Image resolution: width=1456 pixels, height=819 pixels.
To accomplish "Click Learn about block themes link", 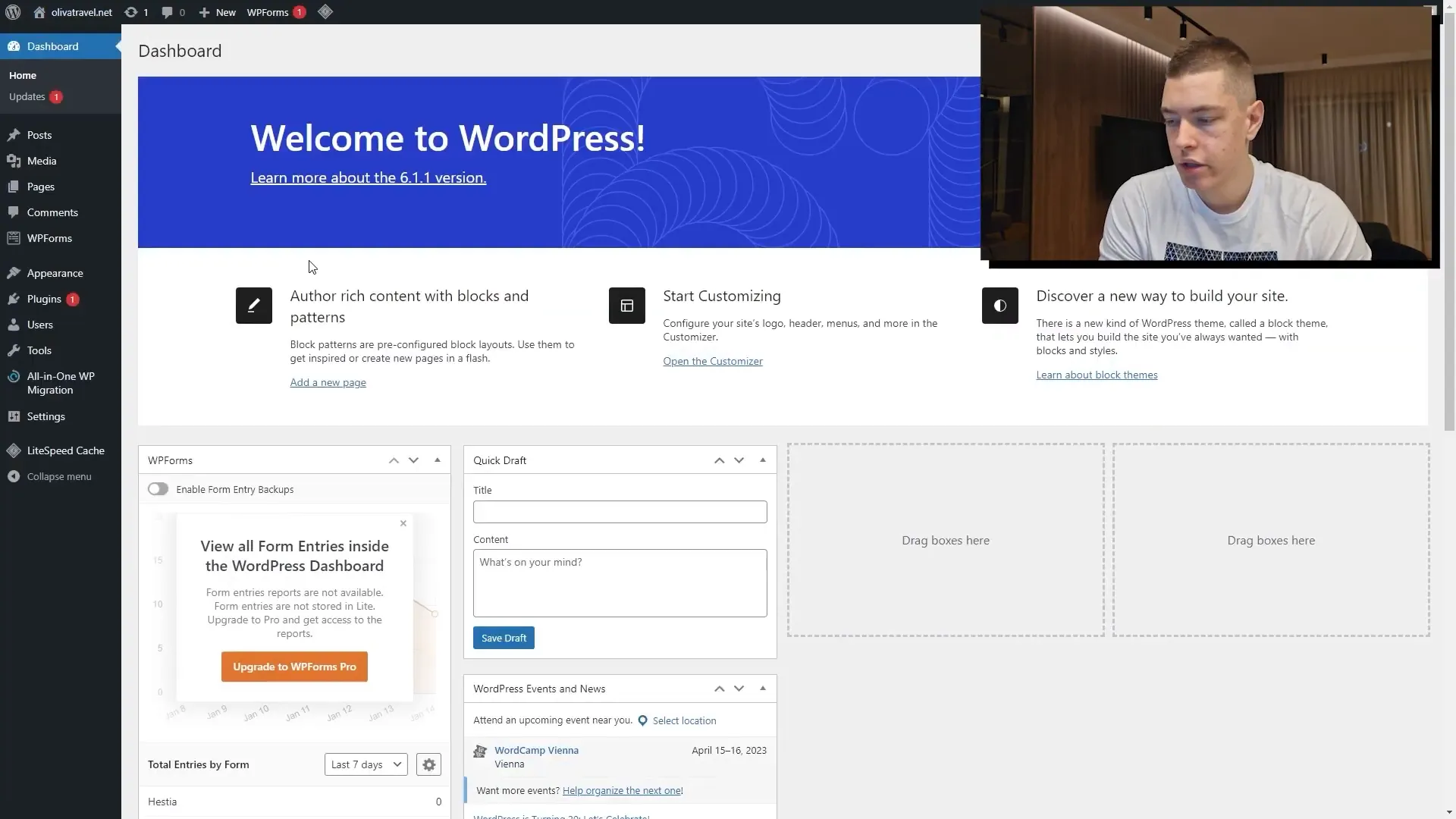I will 1097,375.
